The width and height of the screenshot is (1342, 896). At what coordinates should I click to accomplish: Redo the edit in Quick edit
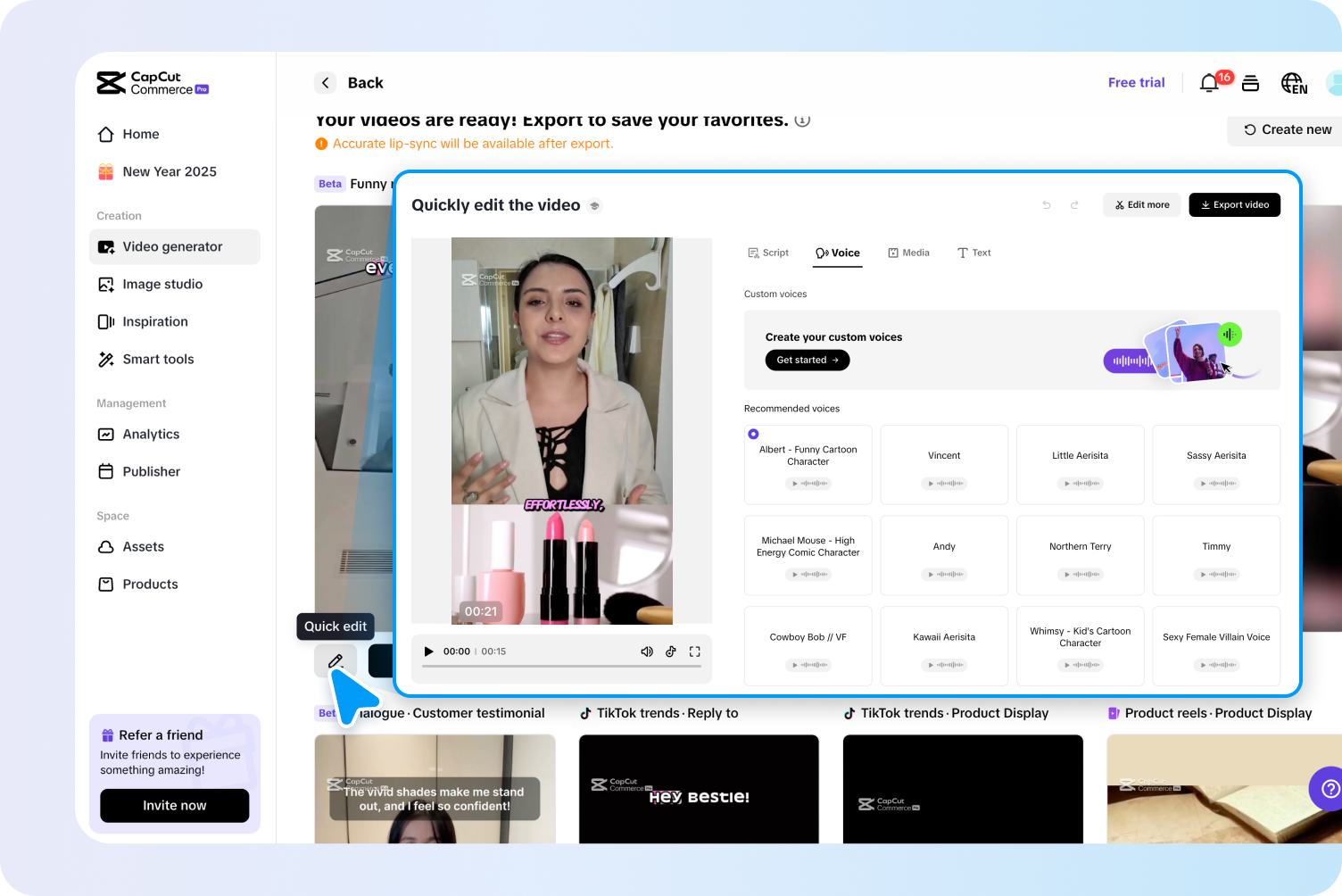[x=1074, y=205]
